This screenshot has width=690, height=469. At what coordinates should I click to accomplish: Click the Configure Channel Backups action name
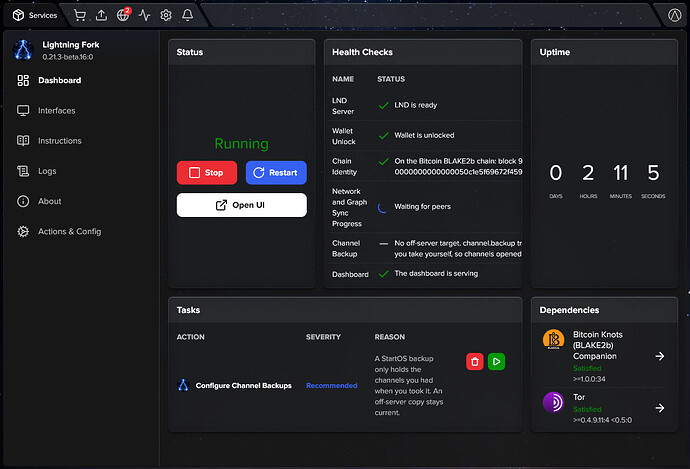(x=243, y=385)
